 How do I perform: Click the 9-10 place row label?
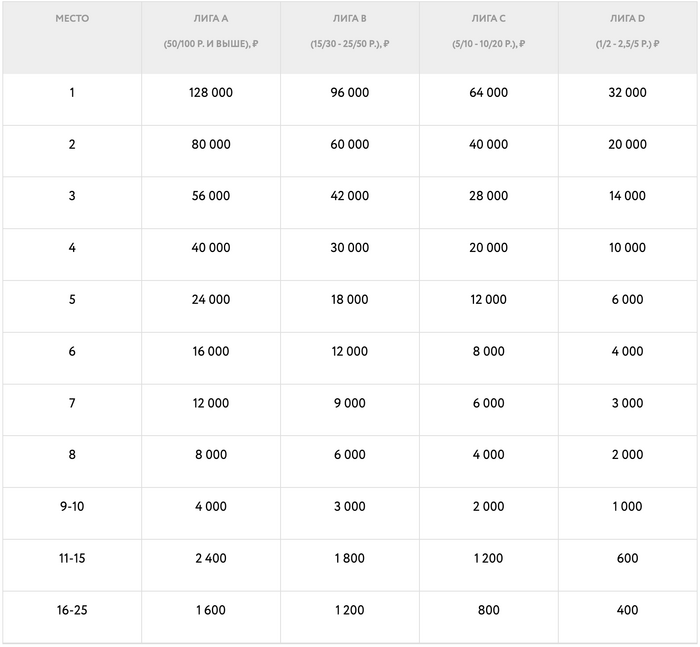pyautogui.click(x=72, y=507)
